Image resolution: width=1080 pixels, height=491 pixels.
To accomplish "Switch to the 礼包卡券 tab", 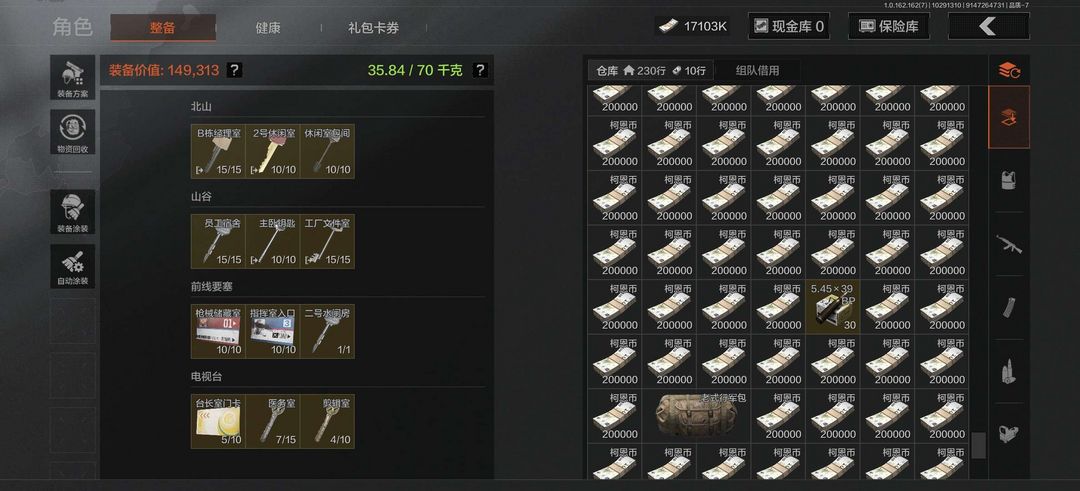I will 373,28.
